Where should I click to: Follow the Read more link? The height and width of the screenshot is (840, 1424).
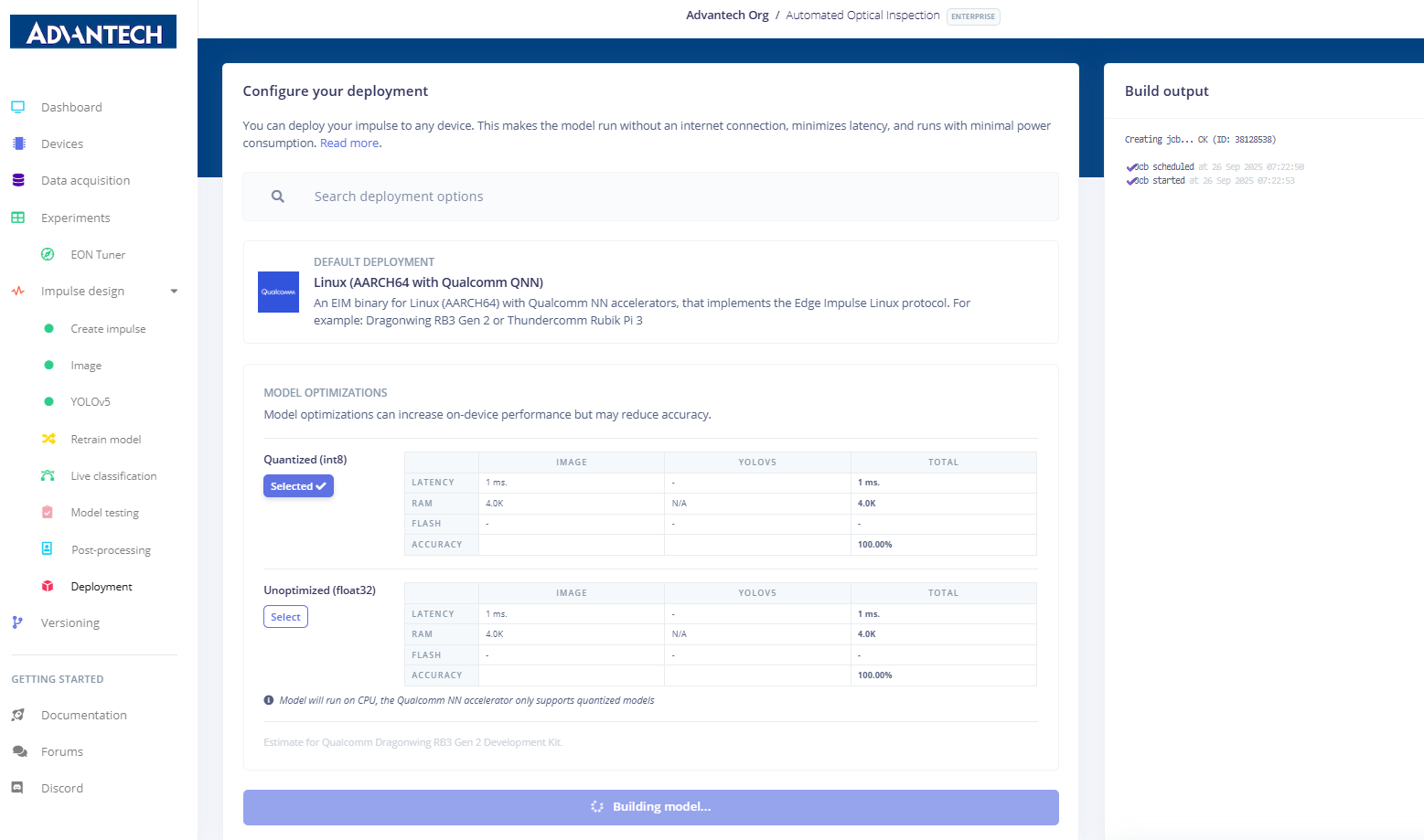(349, 143)
